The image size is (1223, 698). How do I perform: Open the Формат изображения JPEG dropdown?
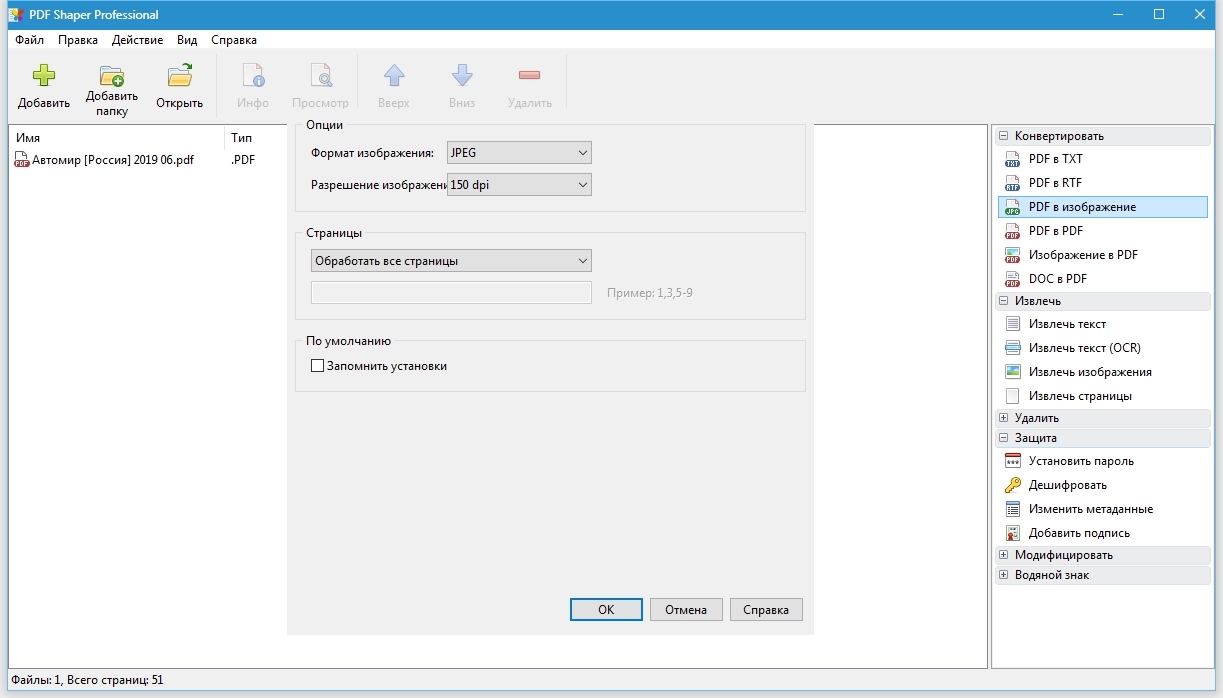click(519, 153)
